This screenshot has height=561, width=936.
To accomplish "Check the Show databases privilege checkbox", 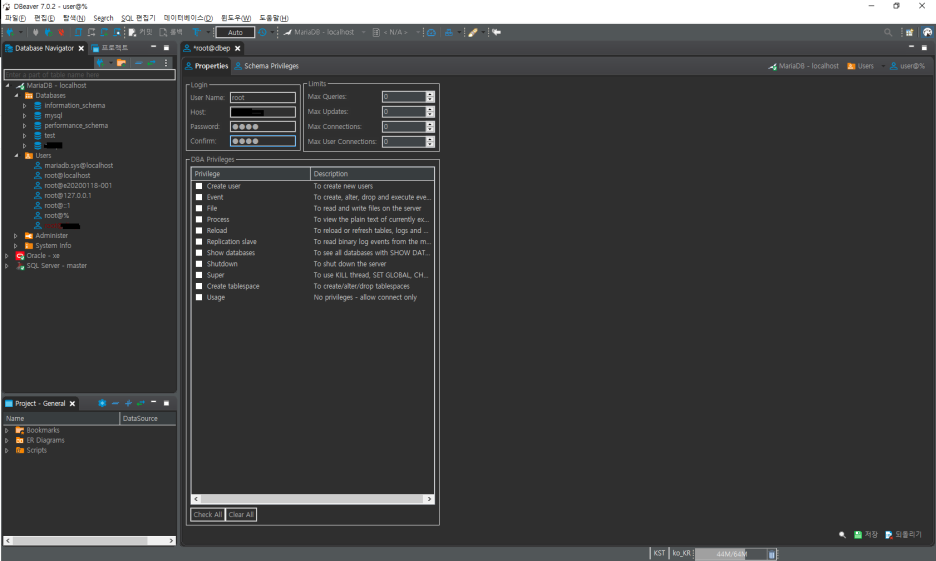I will pos(199,253).
